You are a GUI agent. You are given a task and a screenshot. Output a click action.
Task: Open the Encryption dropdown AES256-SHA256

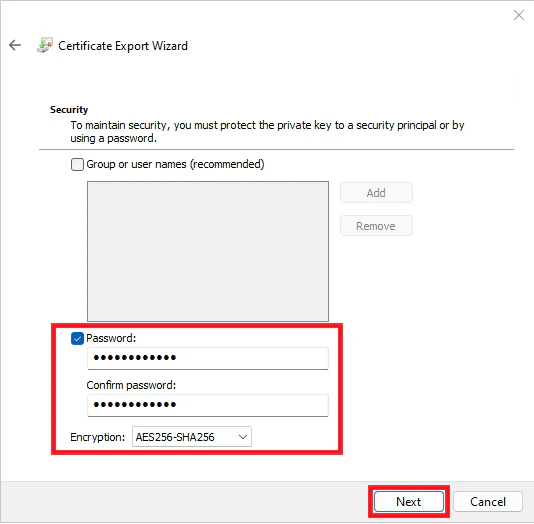point(192,436)
